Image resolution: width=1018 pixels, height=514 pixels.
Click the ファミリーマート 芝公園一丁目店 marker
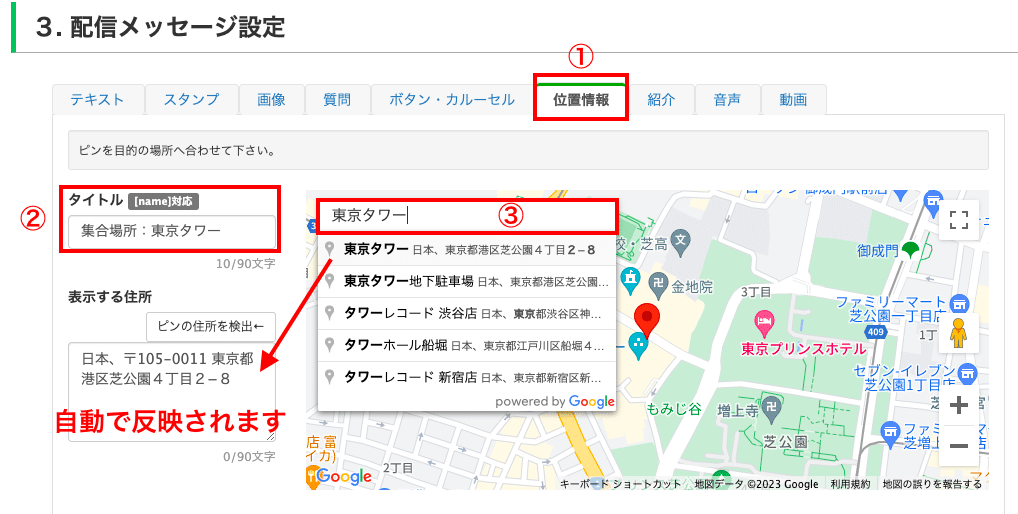click(958, 304)
